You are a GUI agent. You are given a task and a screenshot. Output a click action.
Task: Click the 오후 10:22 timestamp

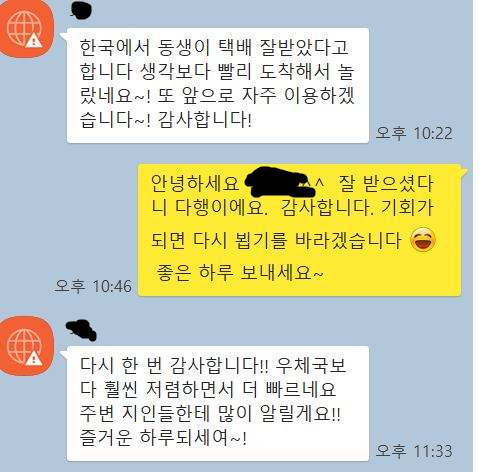414,133
